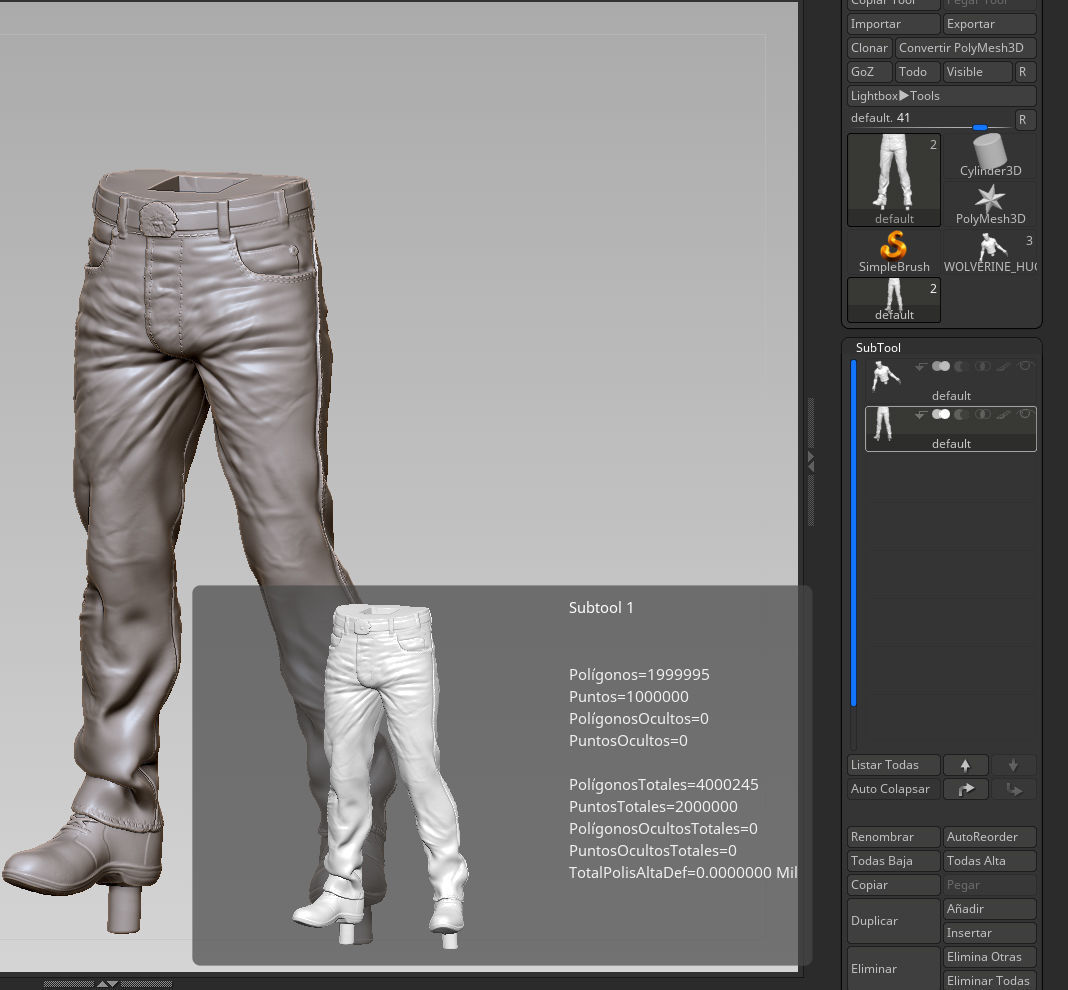Click Convertir PolyMesh3D button
The height and width of the screenshot is (990, 1068).
click(x=965, y=48)
